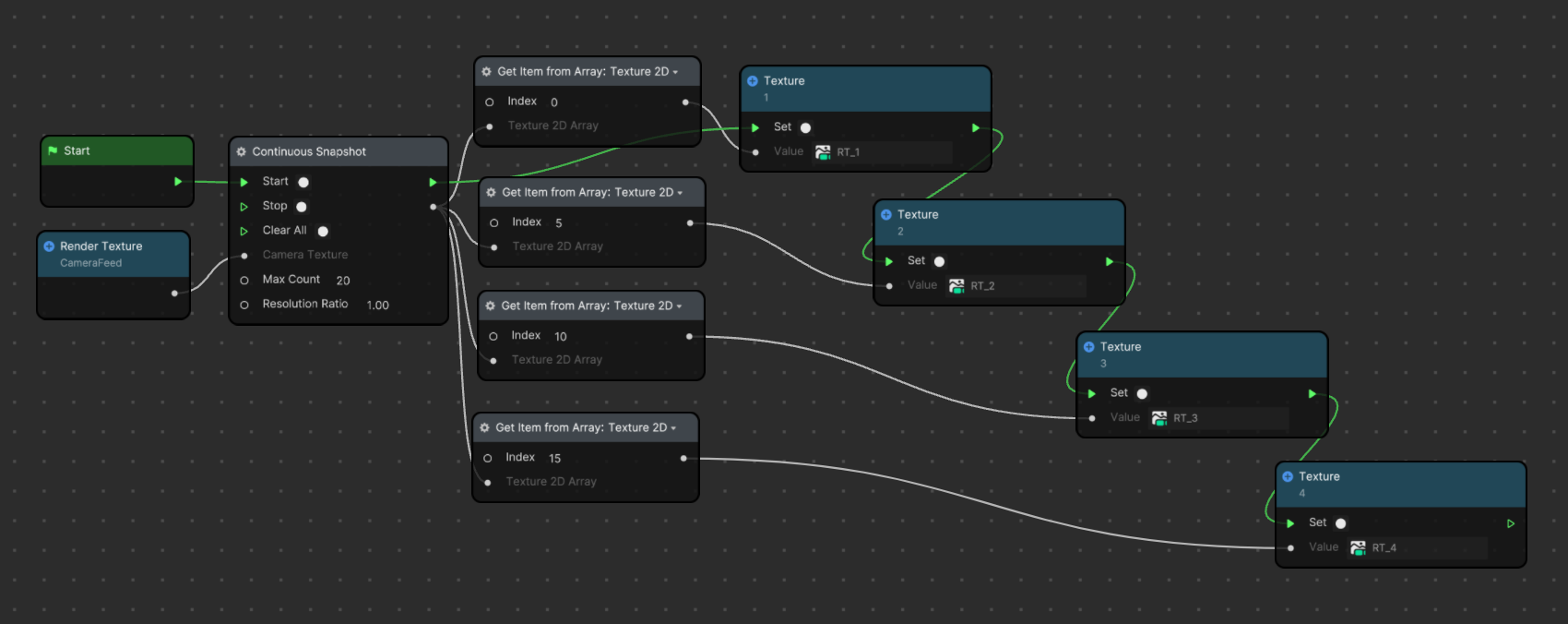Click the Continuous Snapshot Stop input arrow
The image size is (1568, 624).
[244, 207]
